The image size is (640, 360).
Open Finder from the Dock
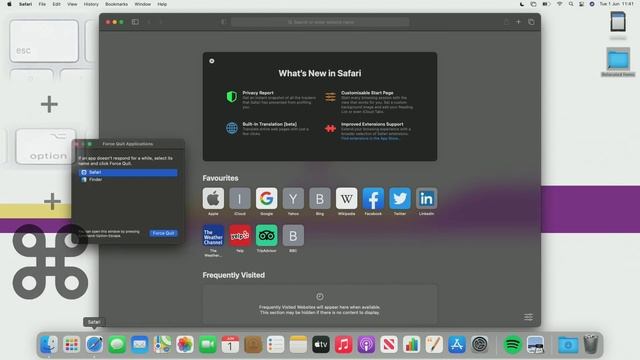[49, 344]
